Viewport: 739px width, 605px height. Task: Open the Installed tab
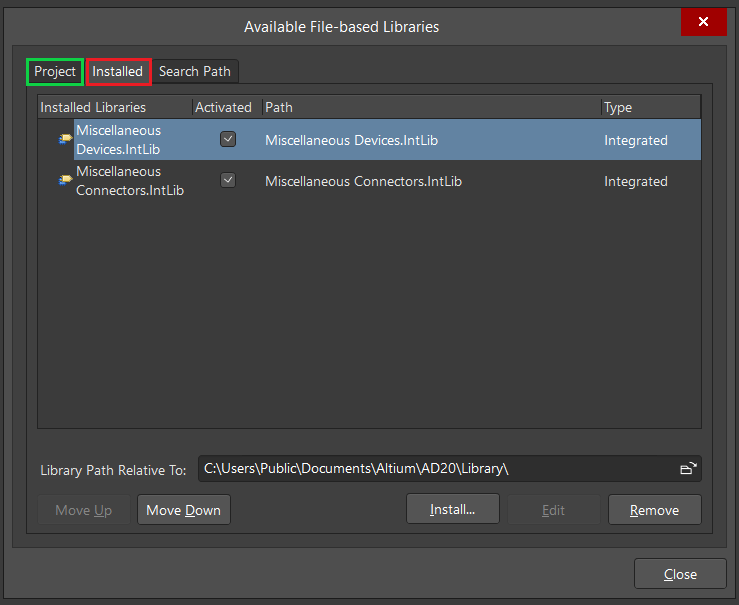pos(118,72)
